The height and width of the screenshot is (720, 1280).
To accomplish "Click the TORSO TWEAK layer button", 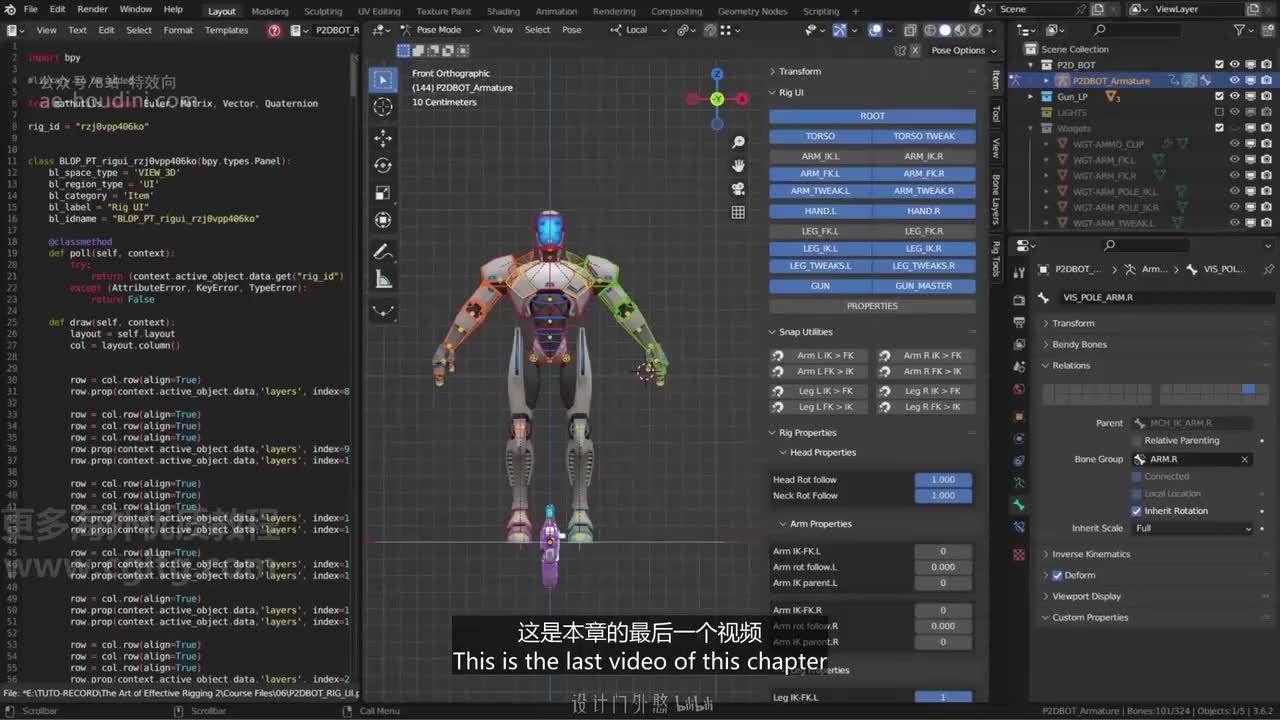I will pos(923,136).
